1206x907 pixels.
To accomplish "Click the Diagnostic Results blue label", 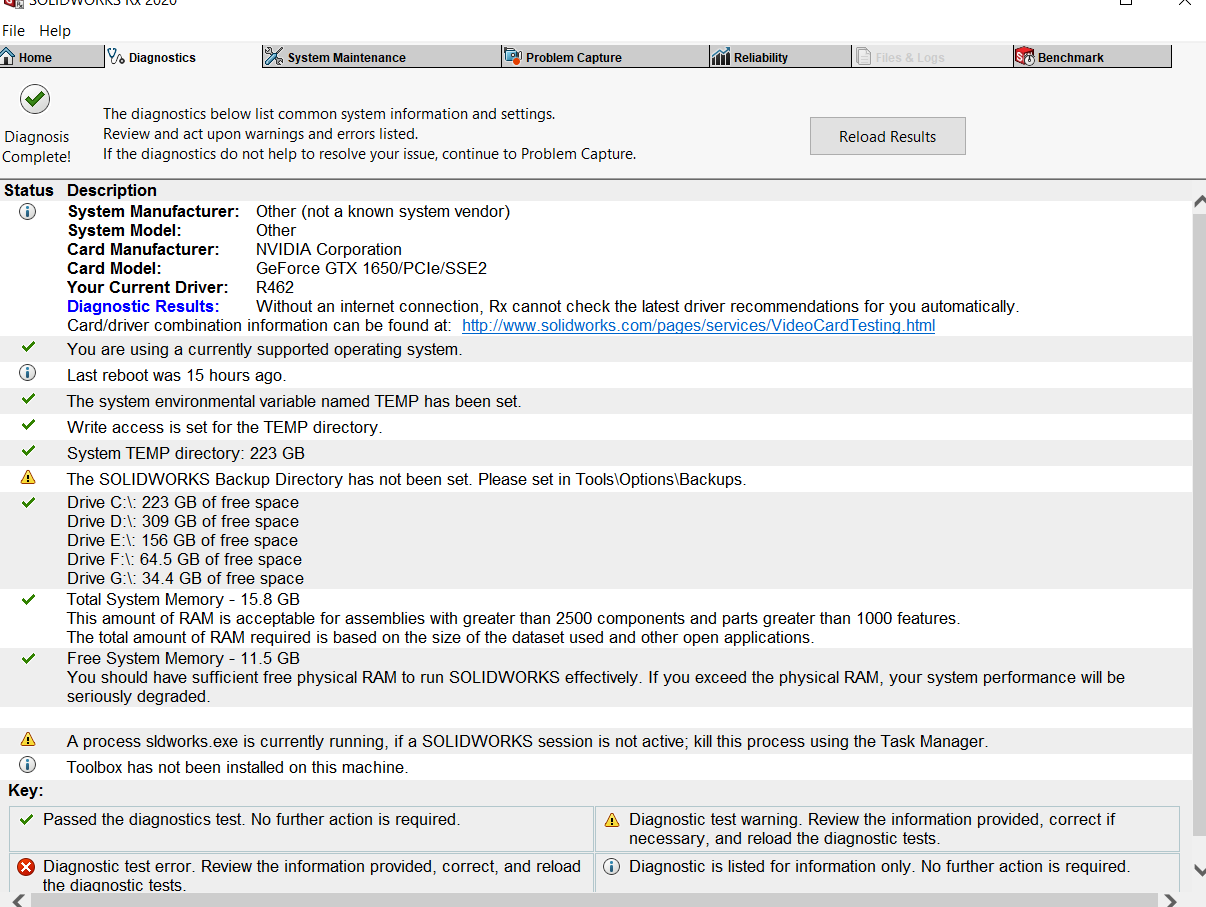I will pyautogui.click(x=143, y=307).
